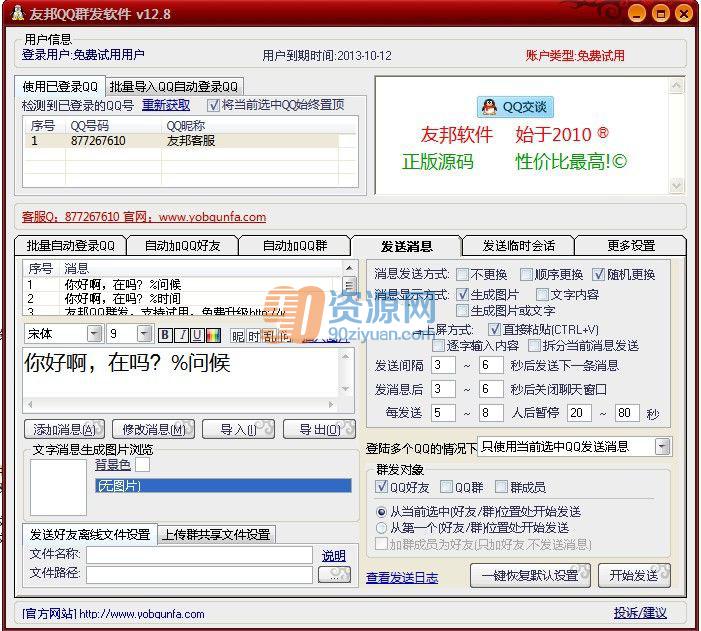This screenshot has height=631, width=701.
Task: Open 上传群共享文件设置 tab
Action: point(216,534)
